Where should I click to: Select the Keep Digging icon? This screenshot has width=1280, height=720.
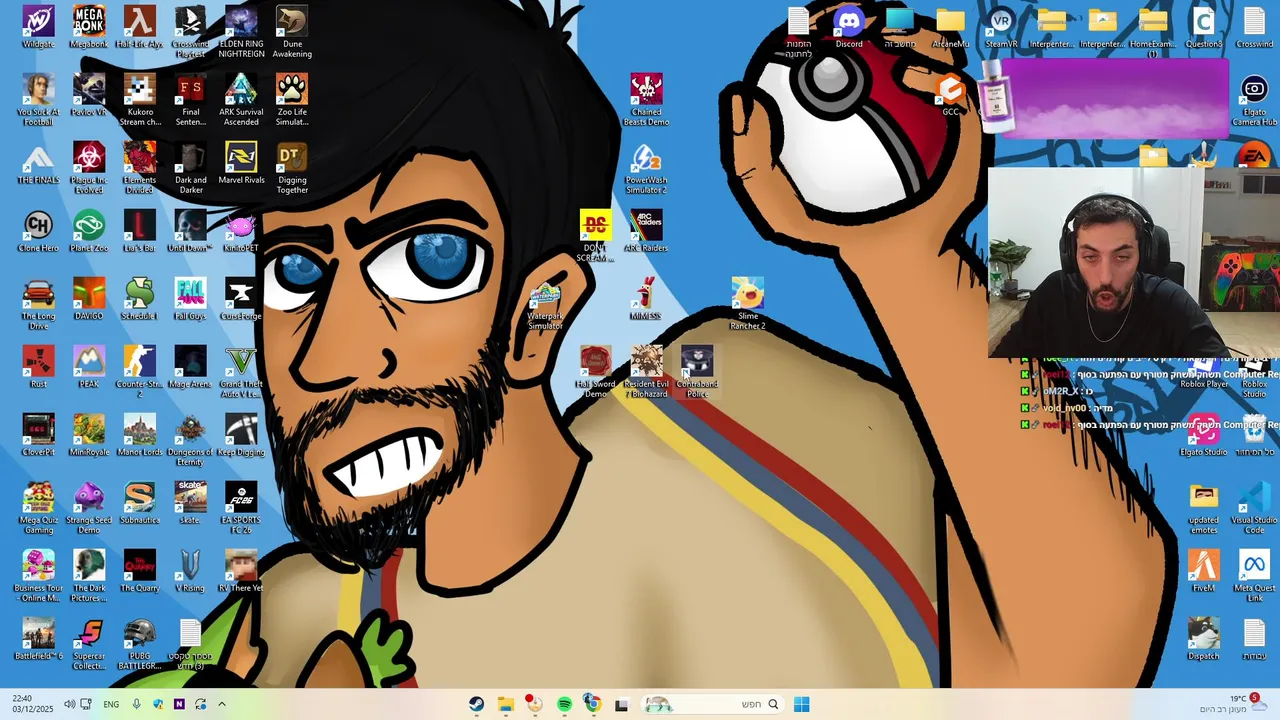(x=241, y=435)
